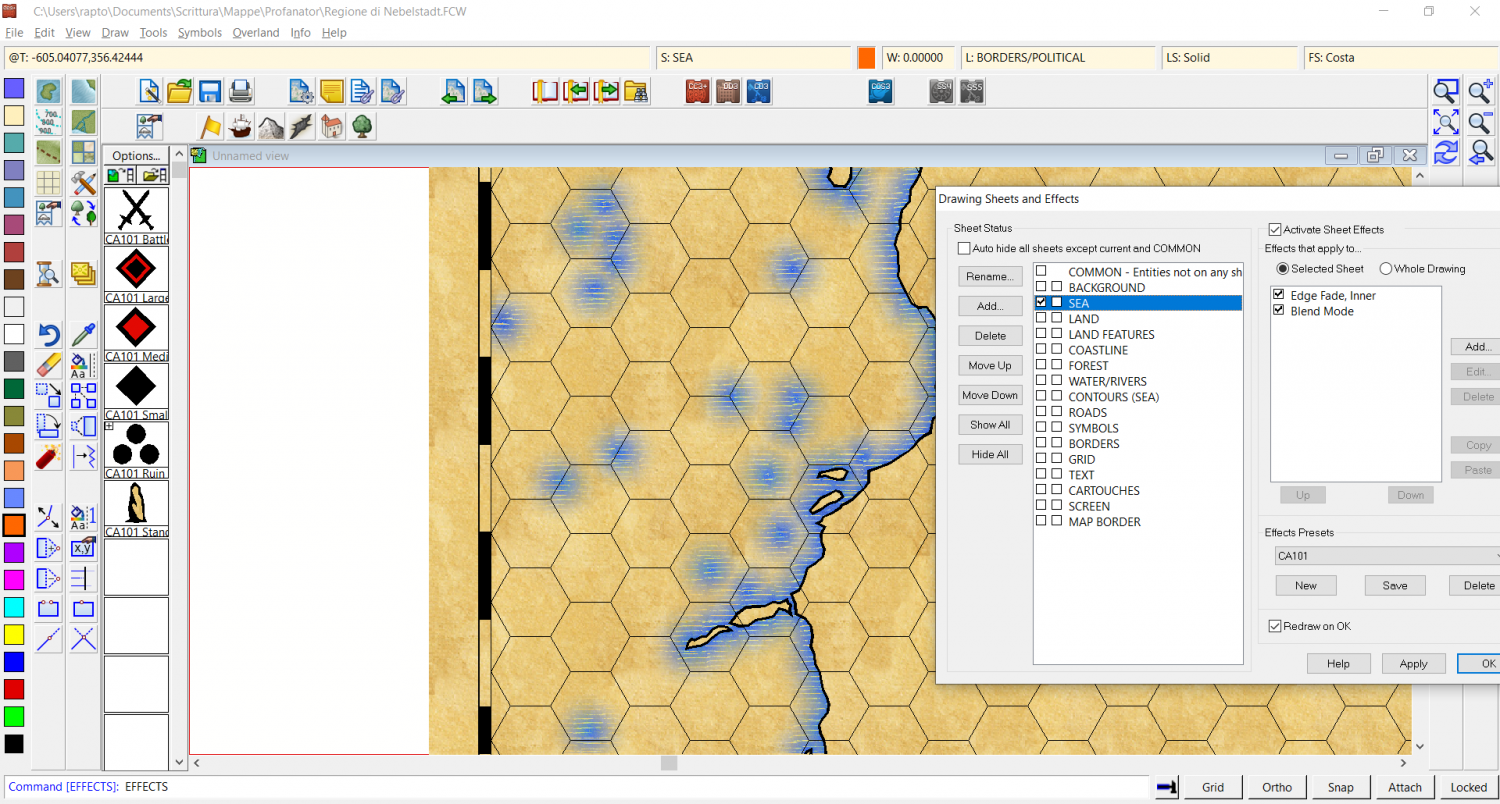The image size is (1500, 804).
Task: Pick the eyedropper tool icon
Action: [84, 334]
